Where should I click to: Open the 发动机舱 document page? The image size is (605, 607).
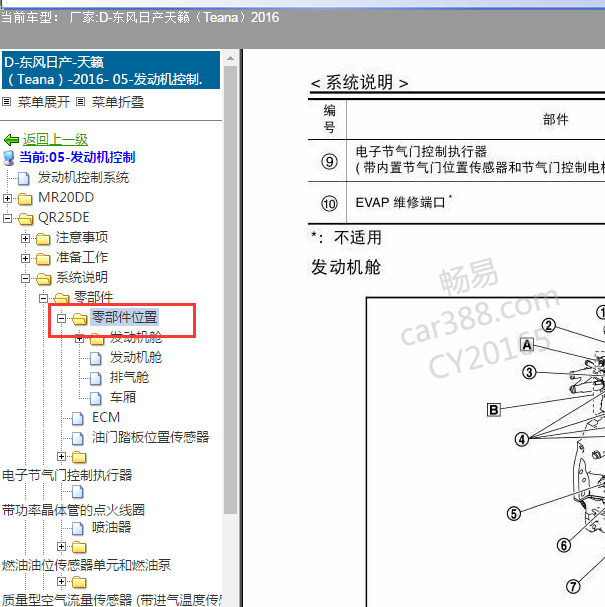(x=136, y=357)
